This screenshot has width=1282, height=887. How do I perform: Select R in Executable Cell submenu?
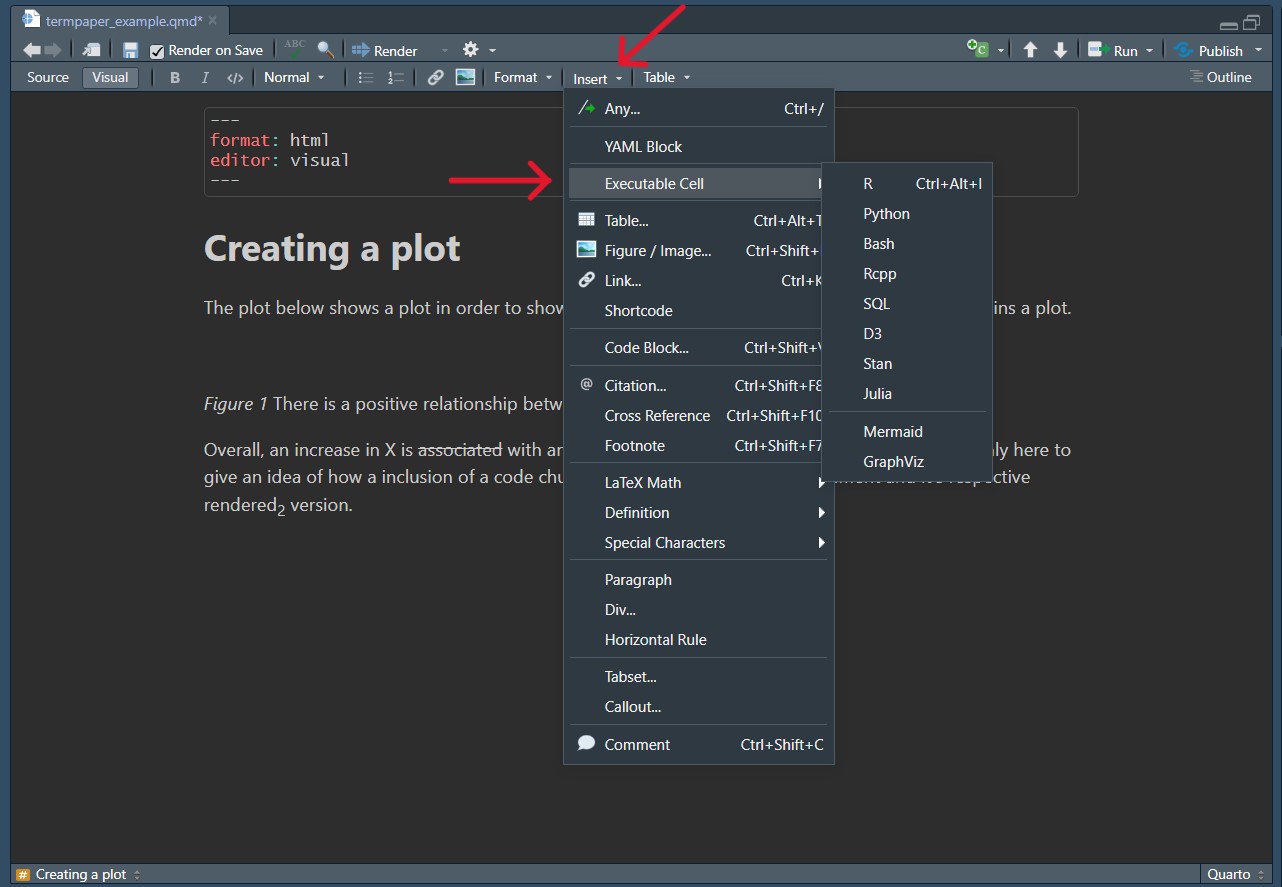906,184
